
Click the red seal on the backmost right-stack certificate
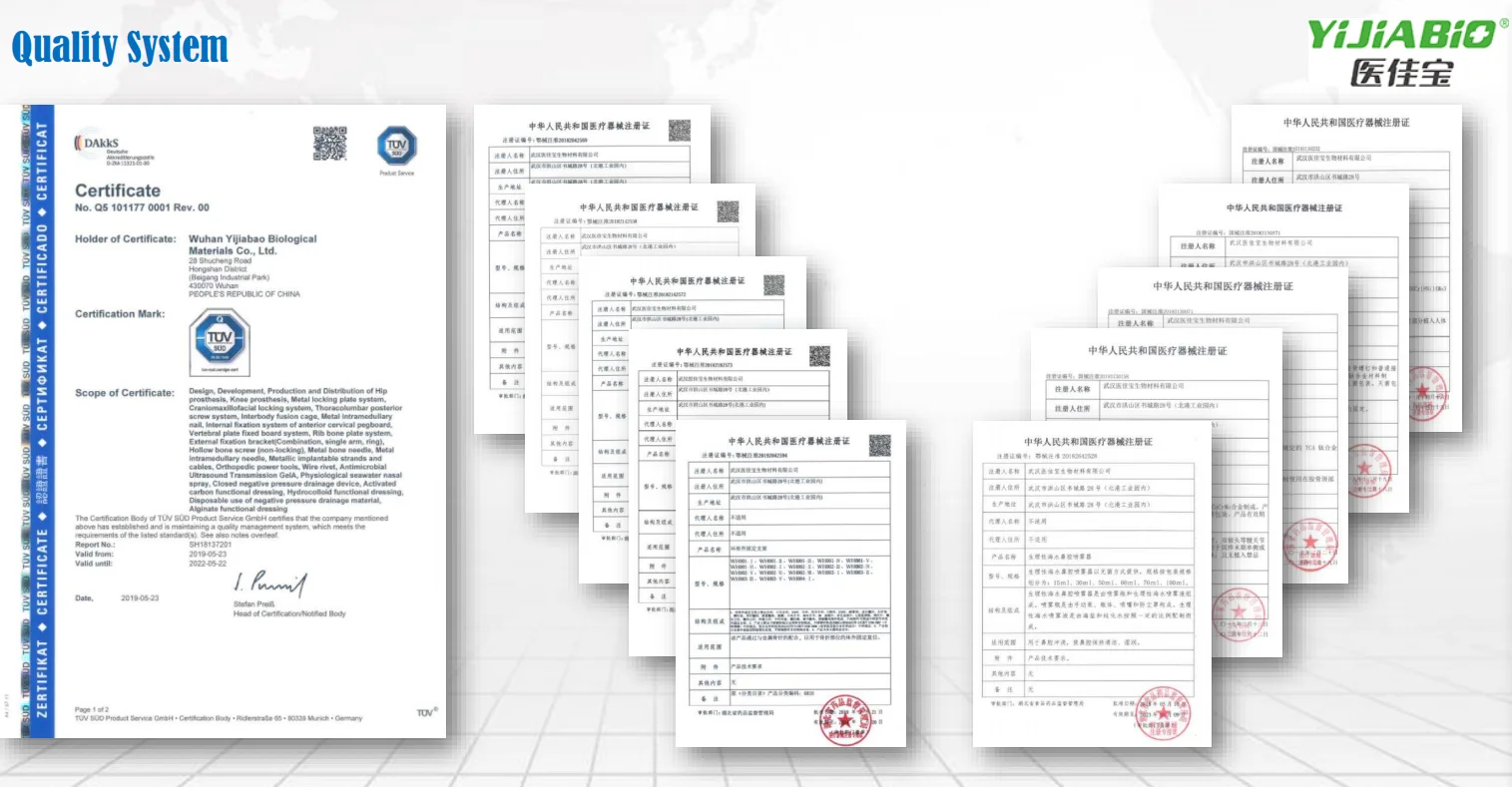[x=1426, y=392]
